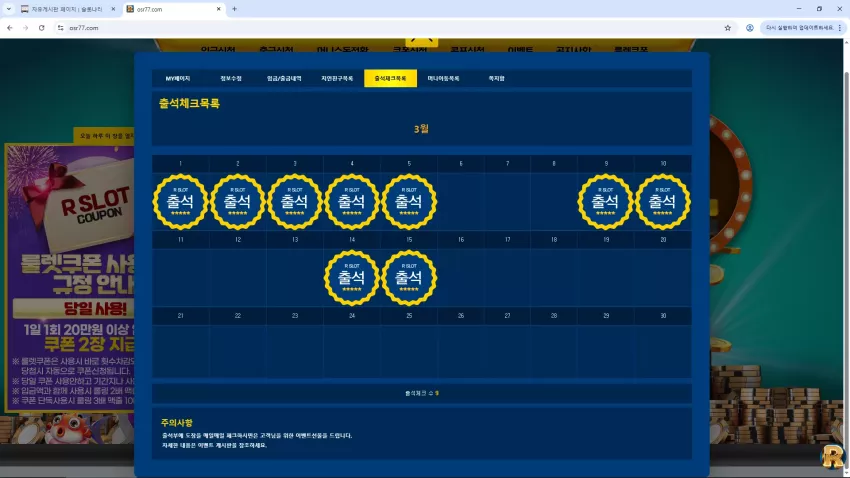This screenshot has height=478, width=850.
Task: View site information icon in address bar
Action: tap(60, 28)
